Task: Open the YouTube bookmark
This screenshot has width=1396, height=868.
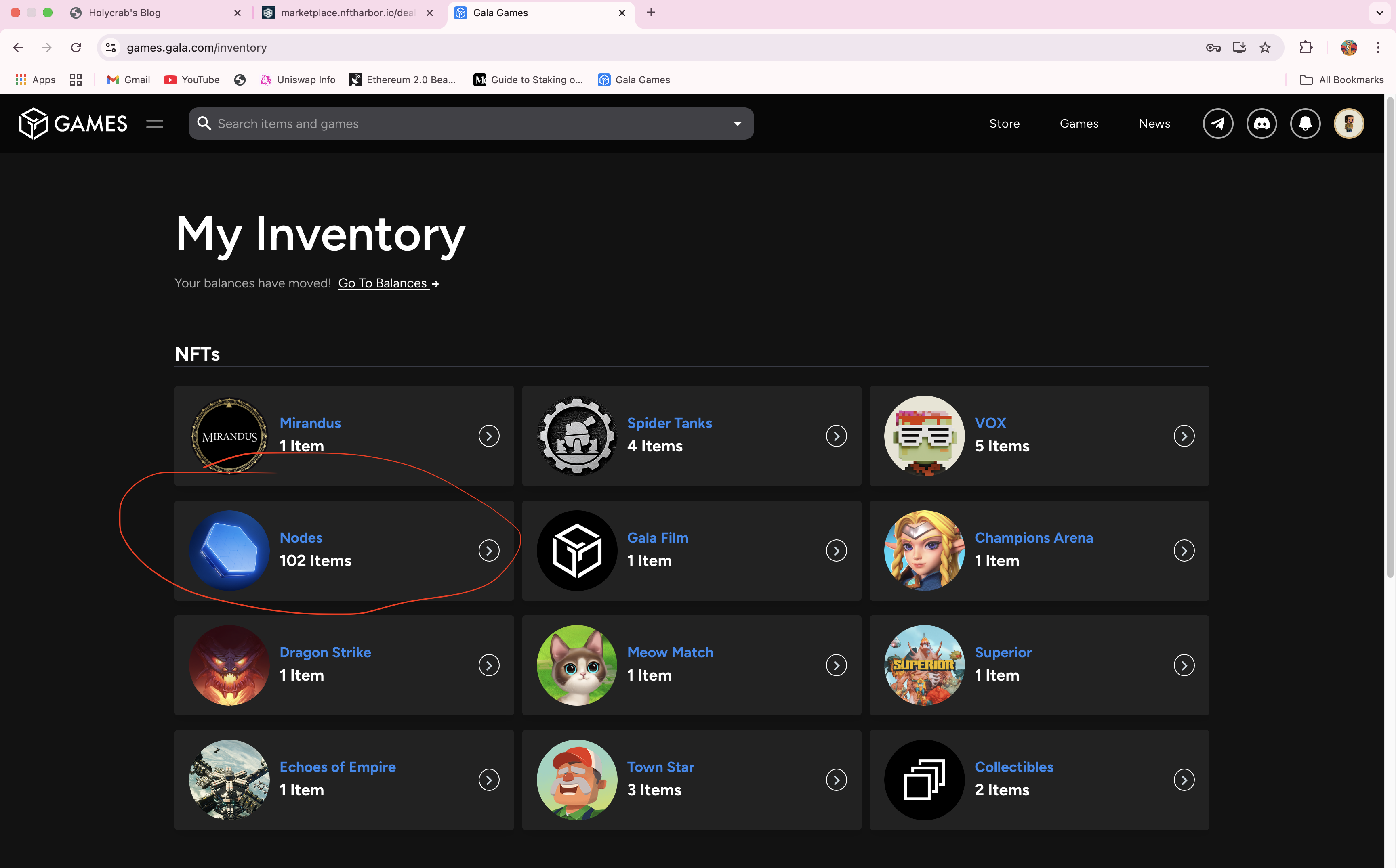Action: coord(192,80)
